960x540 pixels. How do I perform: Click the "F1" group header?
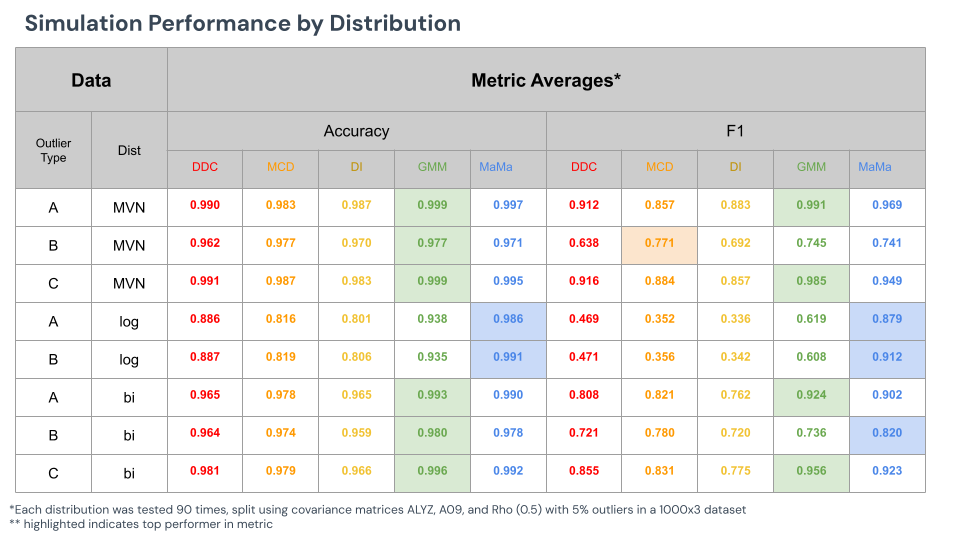[x=735, y=131]
